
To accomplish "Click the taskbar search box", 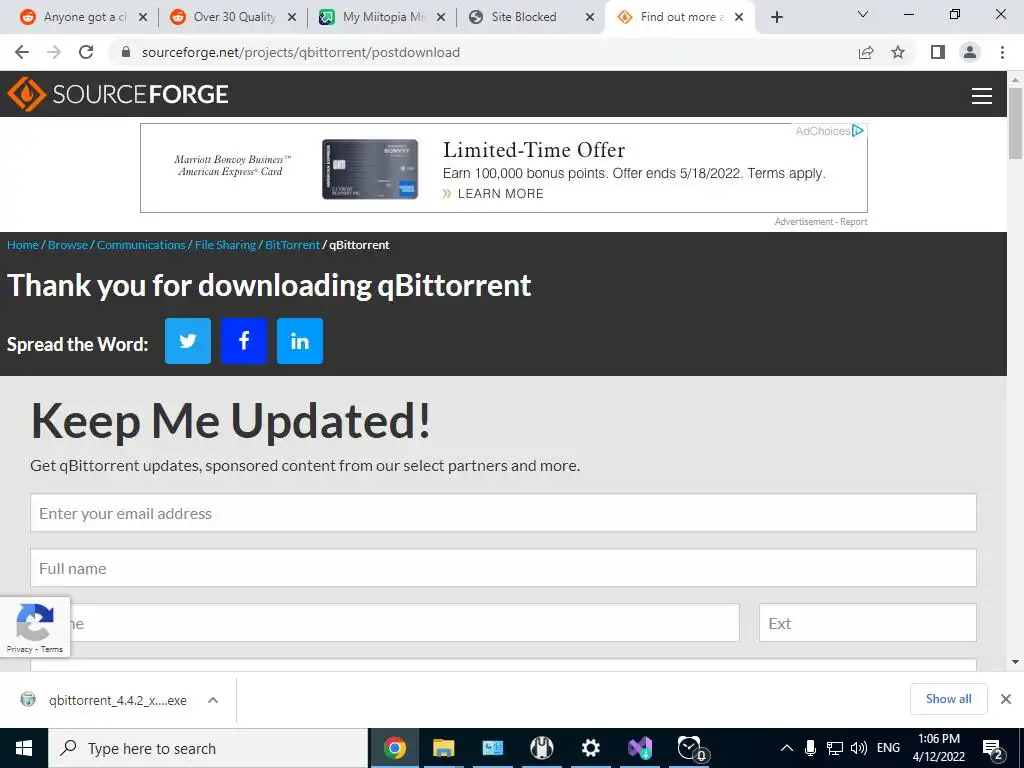I will (208, 748).
